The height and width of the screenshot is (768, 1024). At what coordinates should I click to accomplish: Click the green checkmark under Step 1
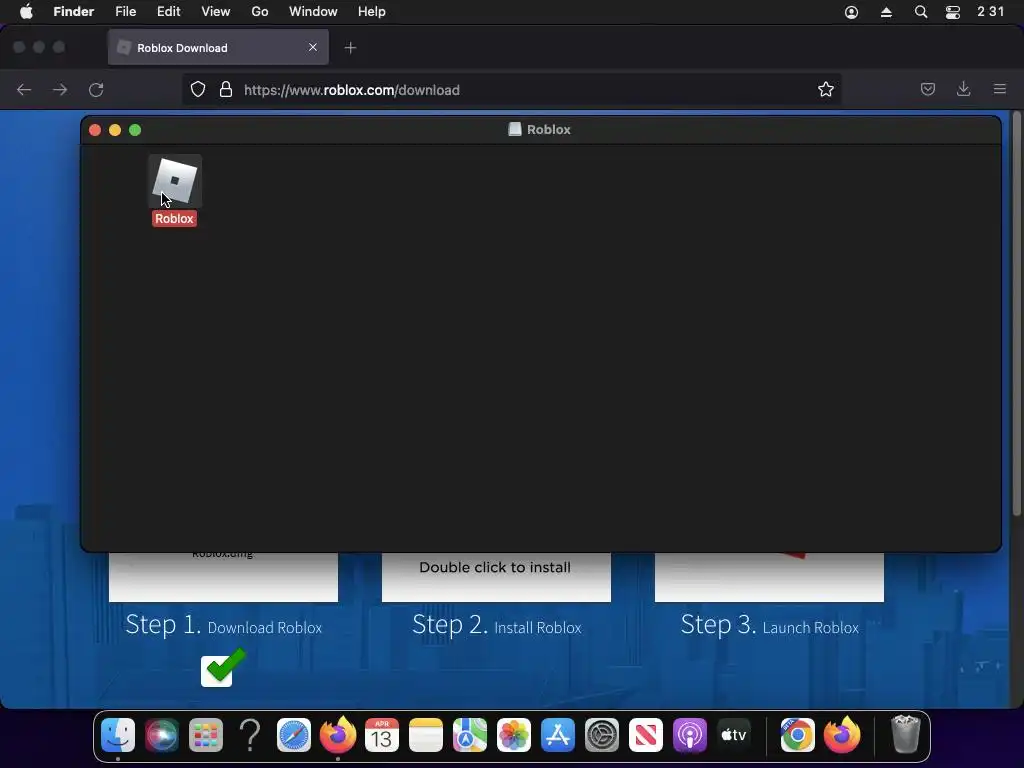(x=223, y=667)
